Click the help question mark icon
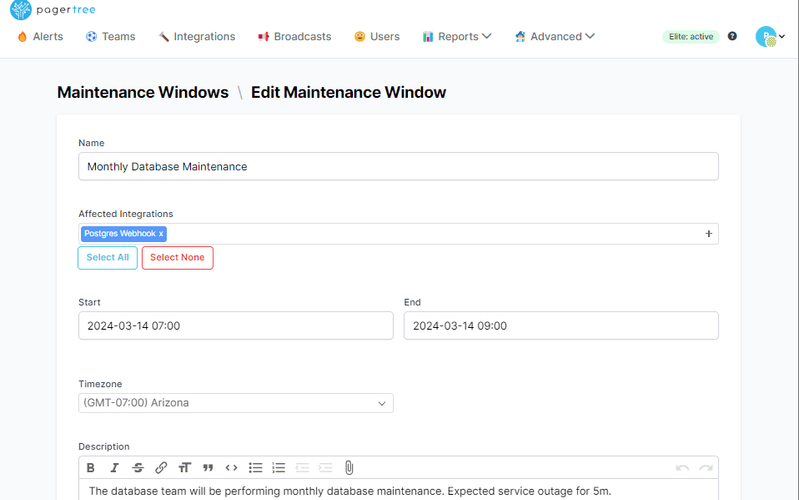Viewport: 799px width, 500px height. 732,36
